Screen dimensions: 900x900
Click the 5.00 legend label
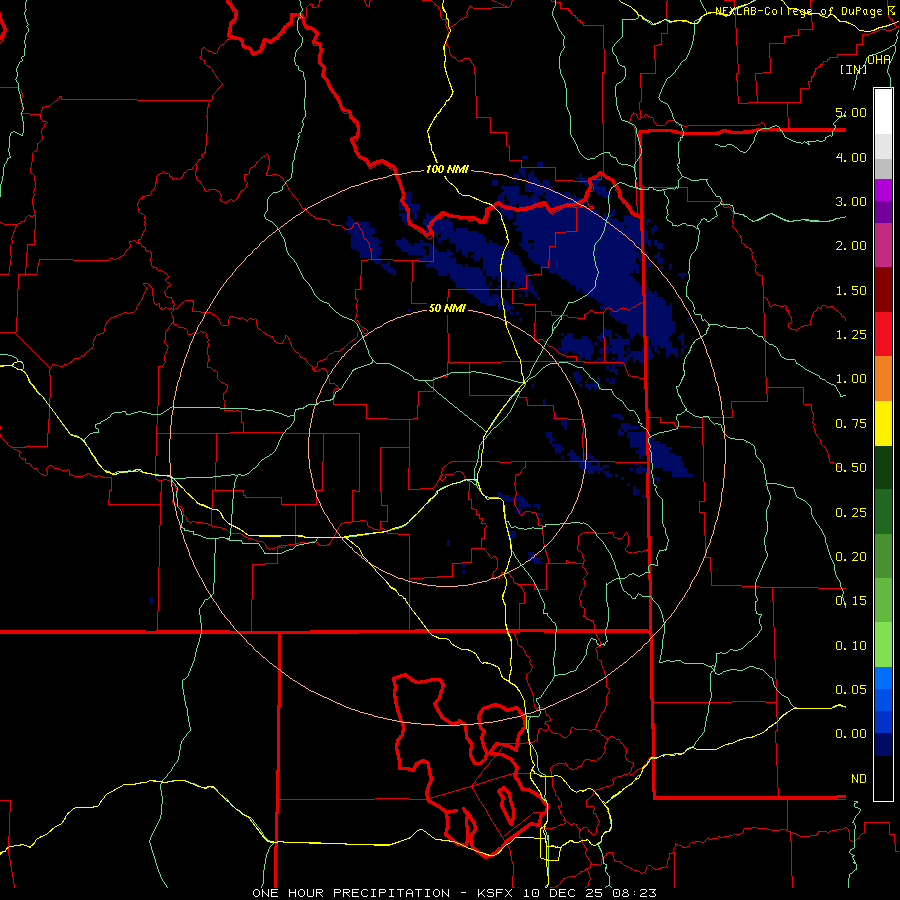coord(851,112)
